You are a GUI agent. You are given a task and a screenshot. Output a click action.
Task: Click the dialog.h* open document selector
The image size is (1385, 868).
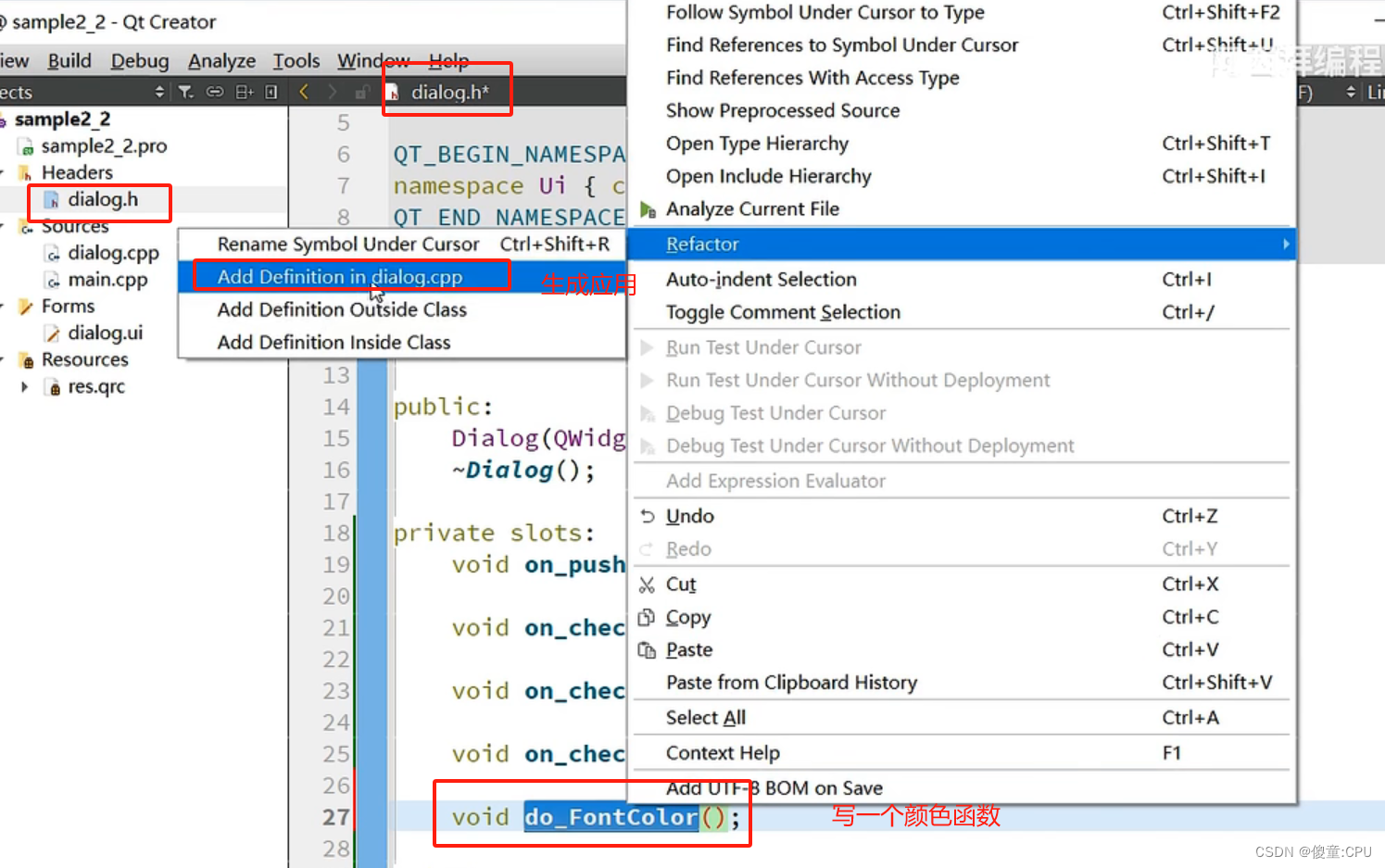point(449,92)
